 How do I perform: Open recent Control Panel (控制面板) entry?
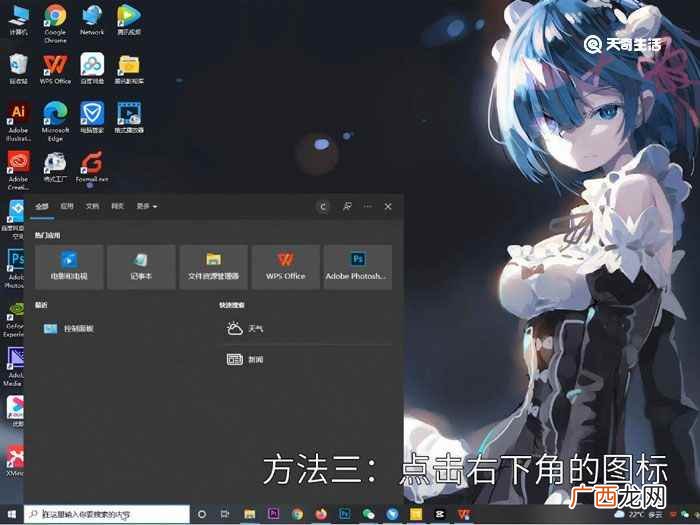69,329
